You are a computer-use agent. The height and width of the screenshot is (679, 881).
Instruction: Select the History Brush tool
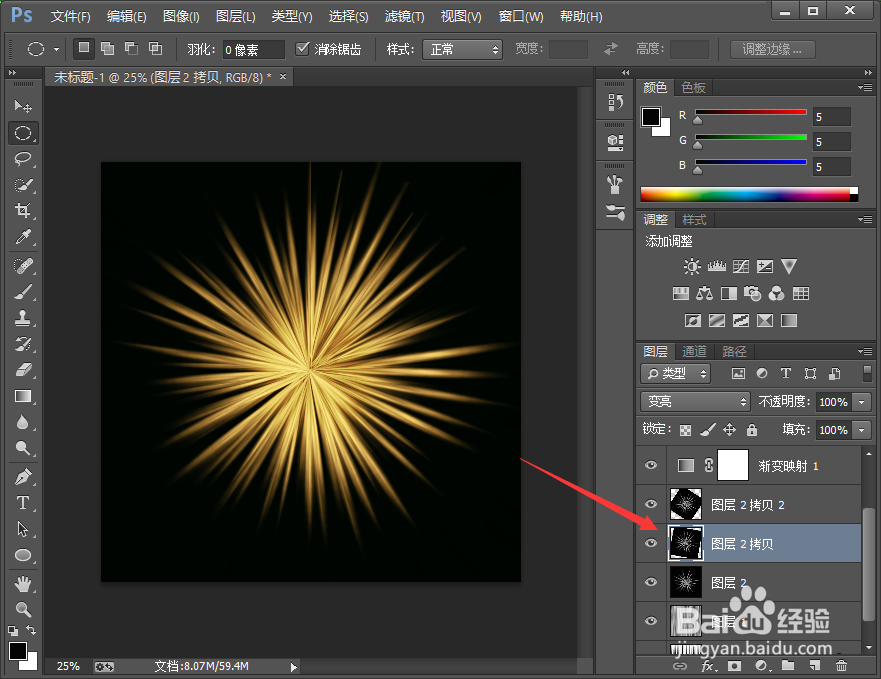(22, 344)
